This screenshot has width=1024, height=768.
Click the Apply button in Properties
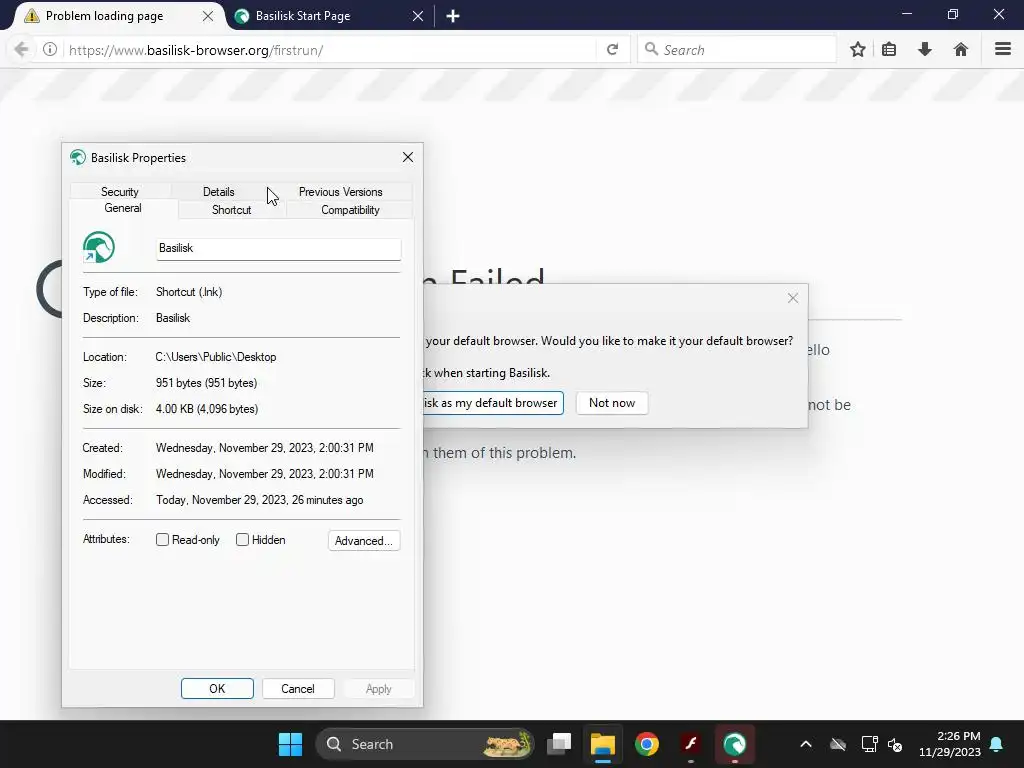378,688
